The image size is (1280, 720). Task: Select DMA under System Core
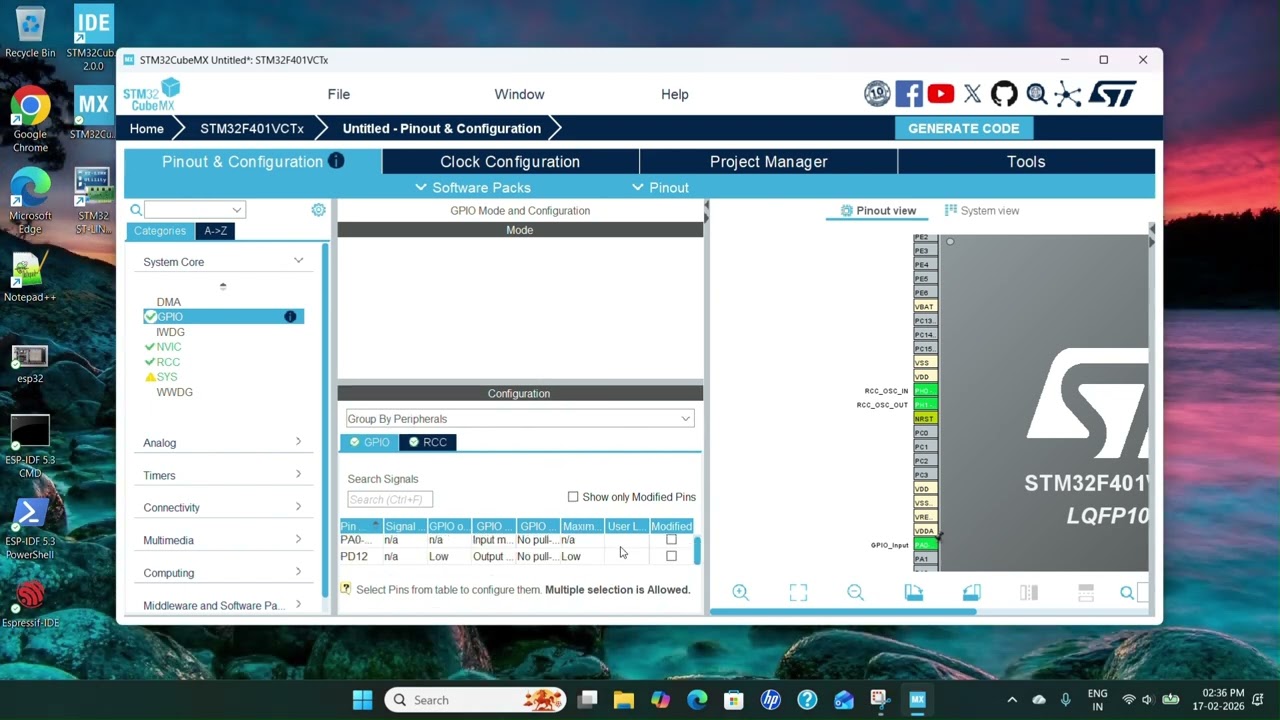click(x=168, y=302)
